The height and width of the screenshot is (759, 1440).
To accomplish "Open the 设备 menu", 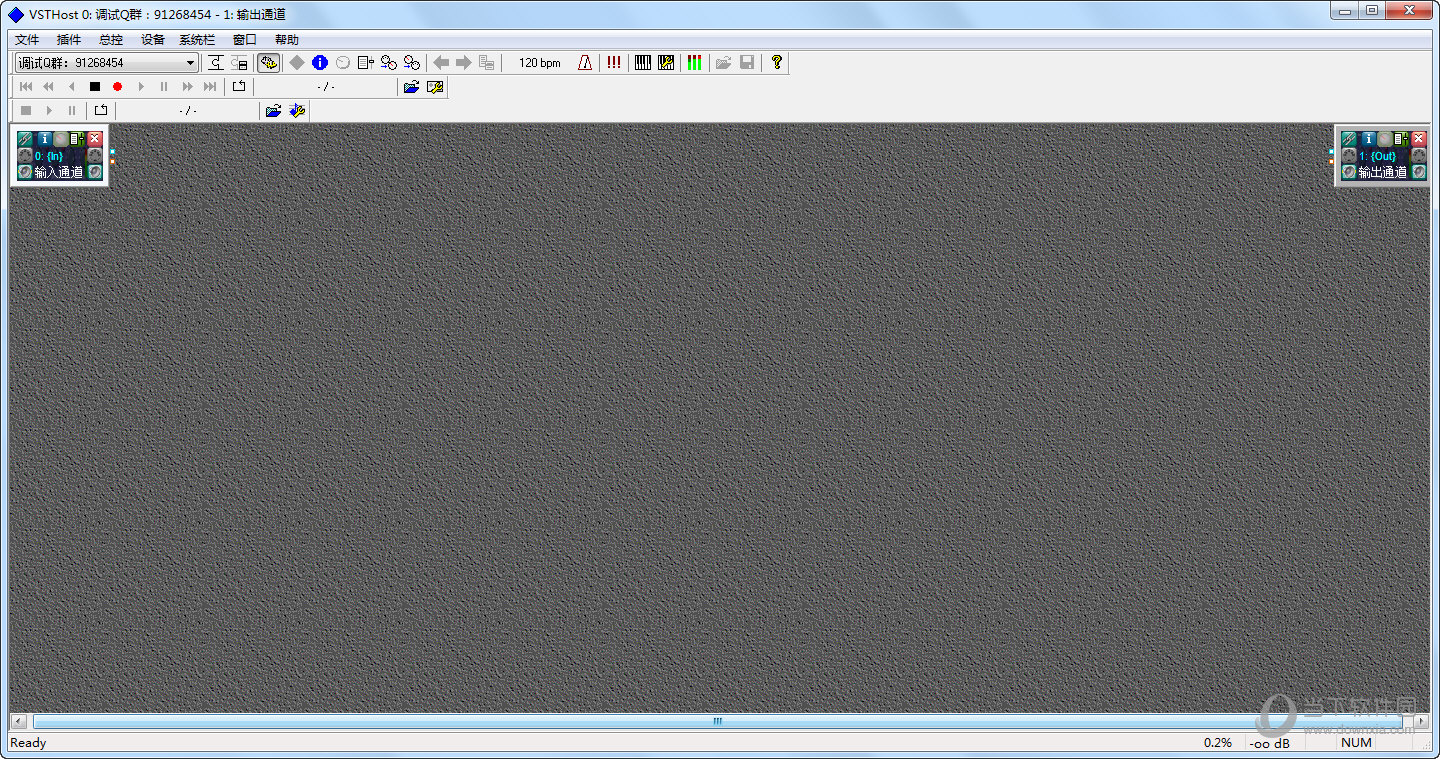I will pyautogui.click(x=153, y=40).
